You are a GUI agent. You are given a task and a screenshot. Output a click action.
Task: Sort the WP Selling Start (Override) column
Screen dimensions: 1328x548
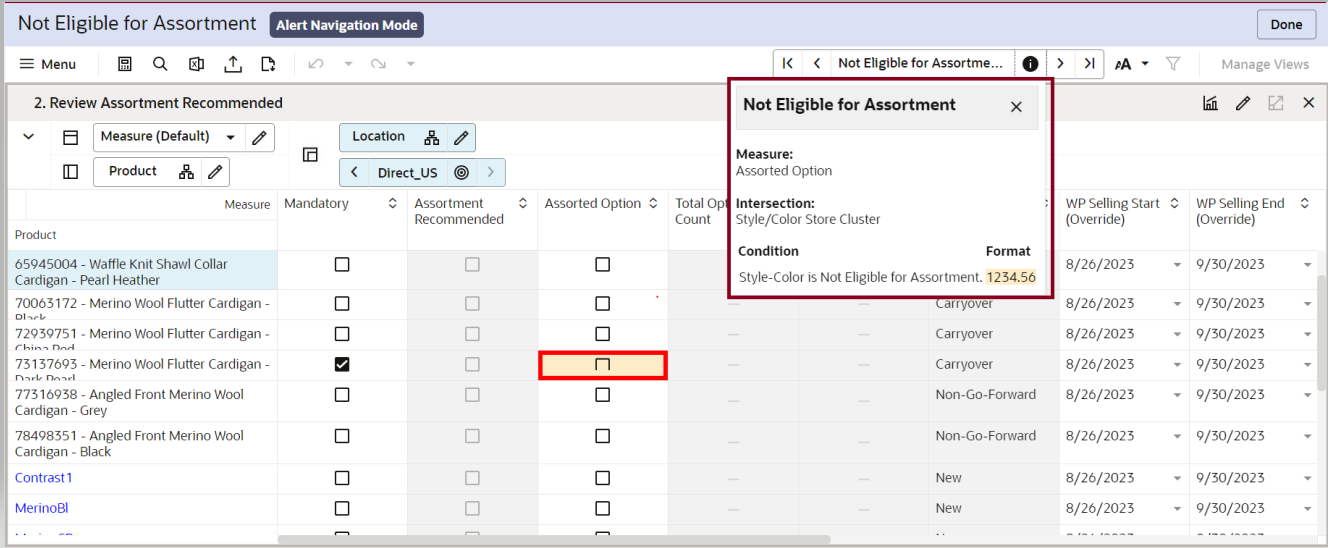point(1174,203)
